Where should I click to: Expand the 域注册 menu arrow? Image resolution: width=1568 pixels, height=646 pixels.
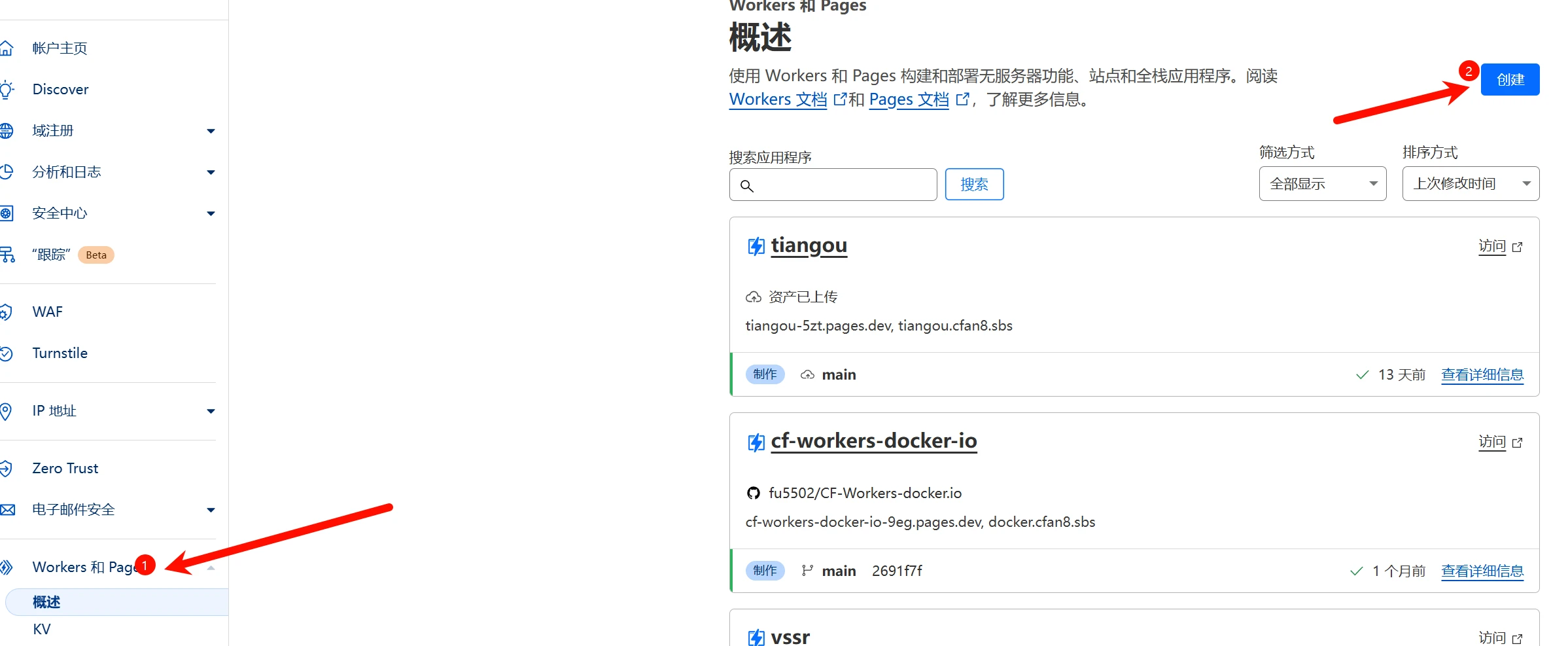(x=211, y=131)
